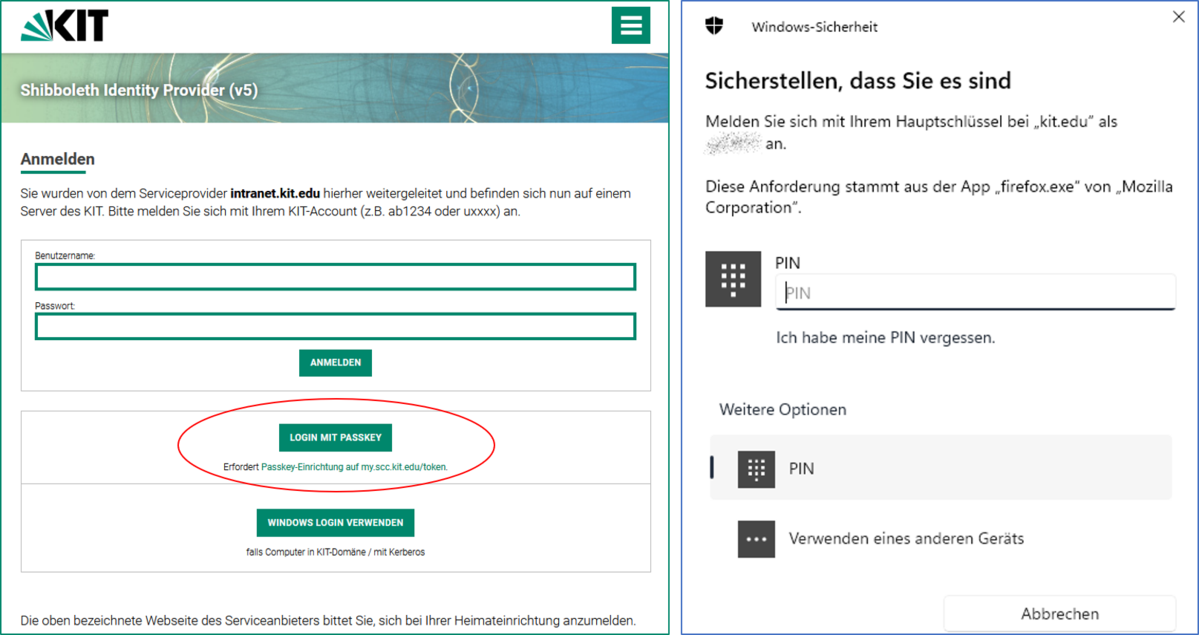Choose WINDOWS LOGIN VERWENDEN
The image size is (1199, 635).
pyautogui.click(x=335, y=522)
